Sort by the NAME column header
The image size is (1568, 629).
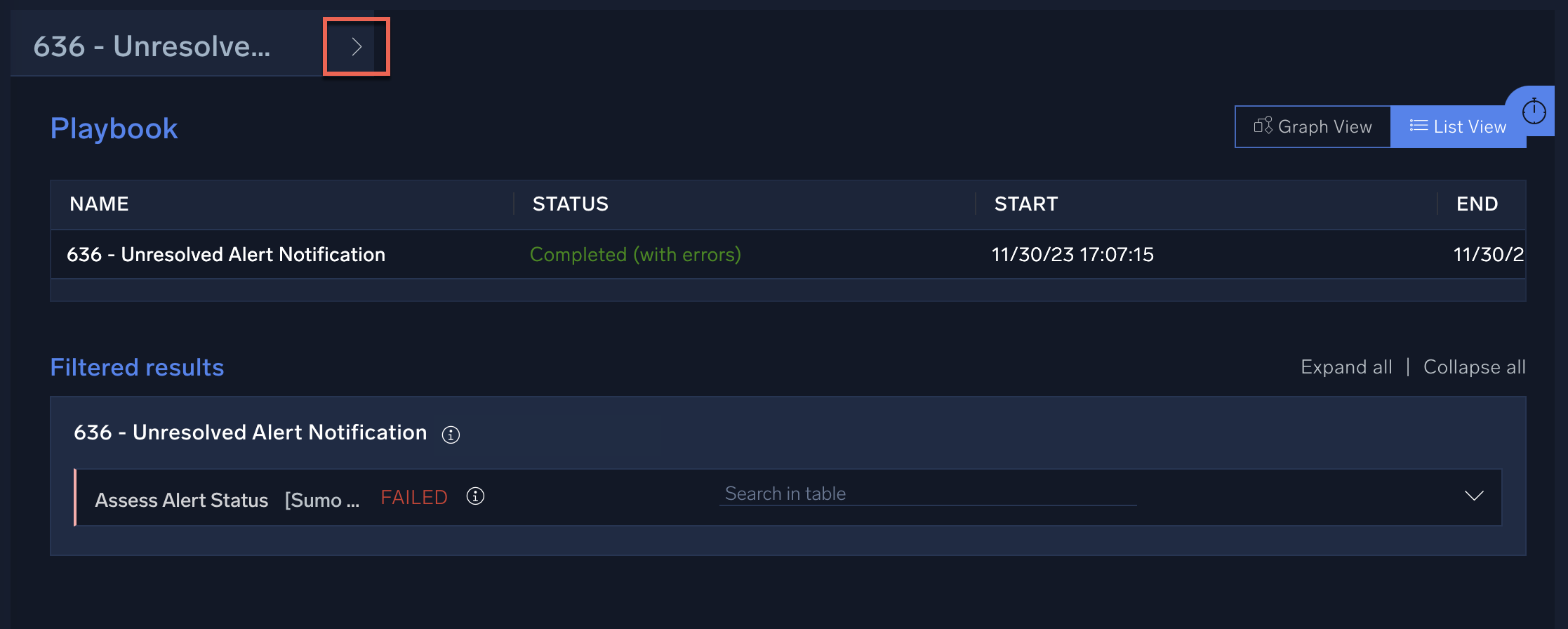99,204
